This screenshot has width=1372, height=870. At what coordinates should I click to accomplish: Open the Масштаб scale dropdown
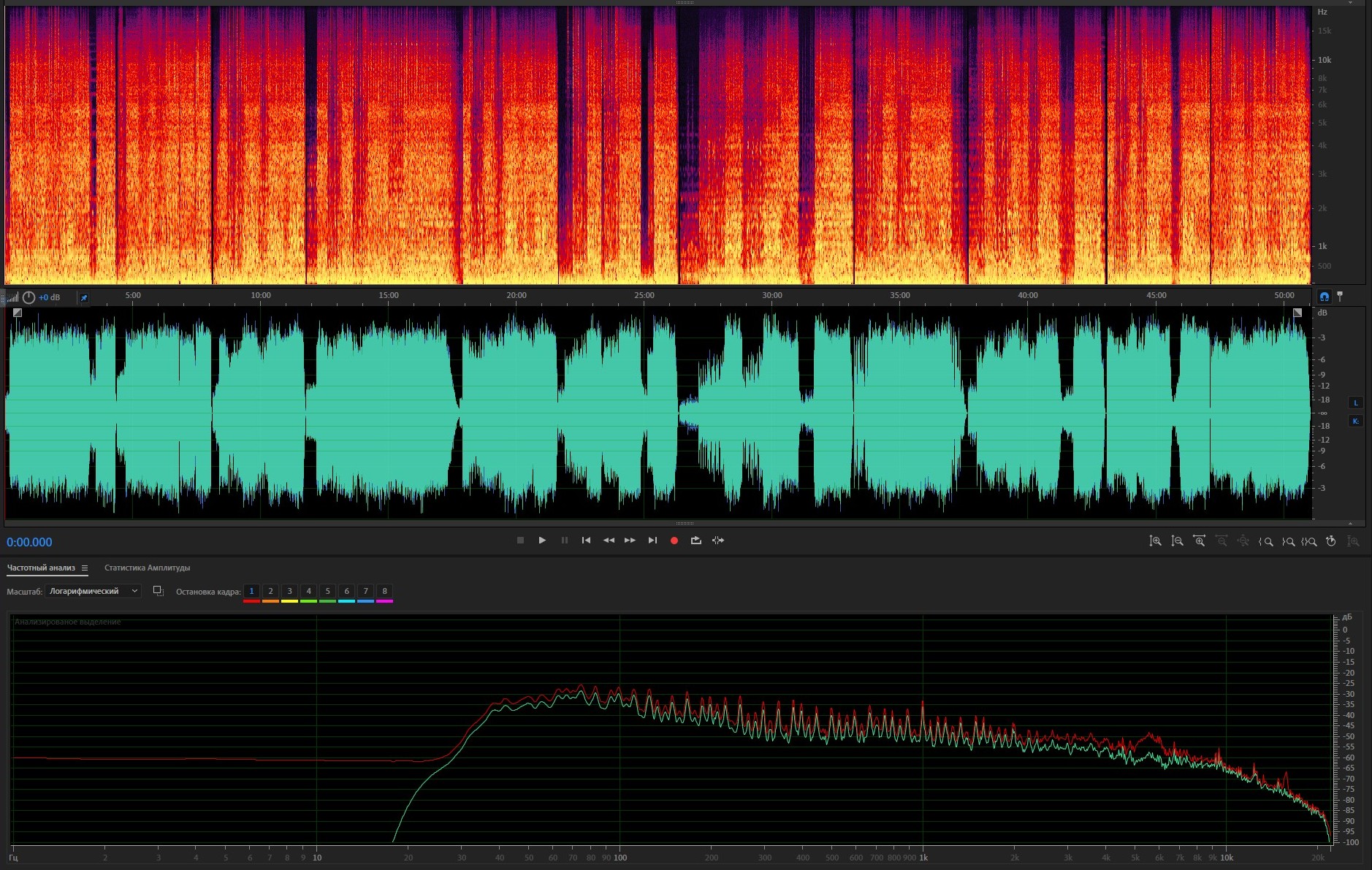(93, 591)
